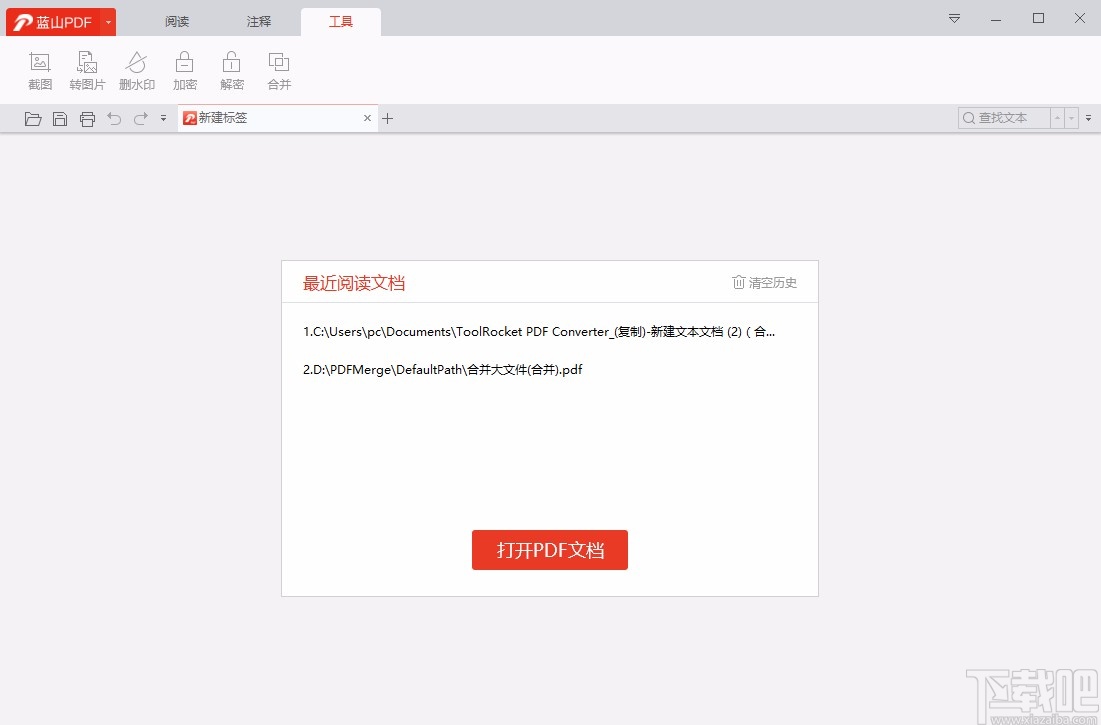Click the open file folder icon
This screenshot has width=1101, height=725.
pyautogui.click(x=32, y=118)
